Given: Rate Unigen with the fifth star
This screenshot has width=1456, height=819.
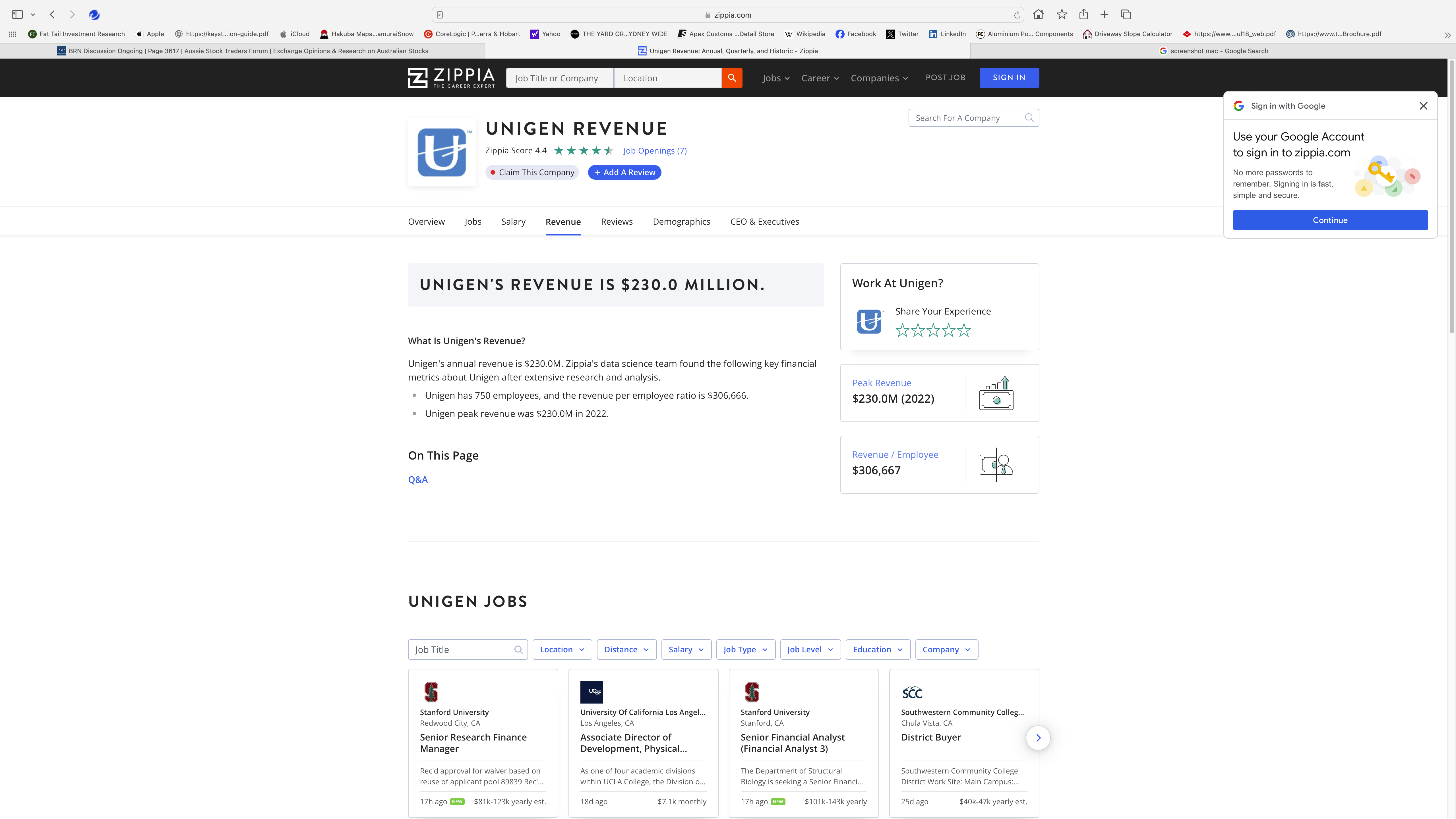Looking at the screenshot, I should (964, 330).
